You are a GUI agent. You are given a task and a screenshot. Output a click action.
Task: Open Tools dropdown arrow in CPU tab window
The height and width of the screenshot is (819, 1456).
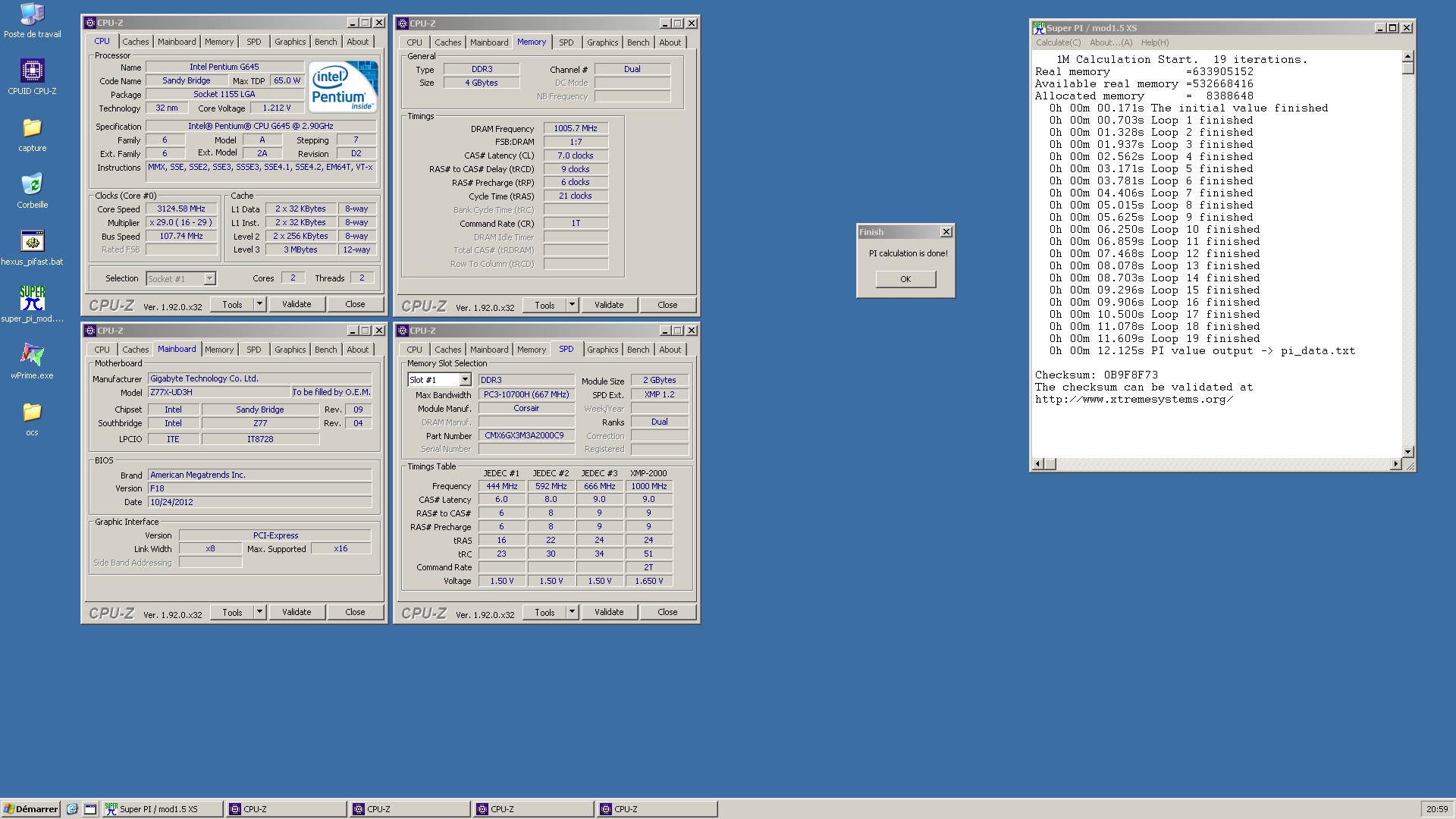tap(259, 304)
